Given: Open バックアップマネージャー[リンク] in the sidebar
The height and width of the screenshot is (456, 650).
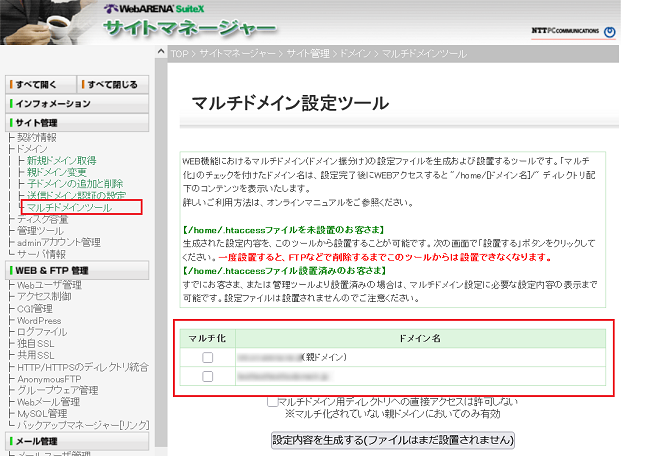Looking at the screenshot, I should pos(83,425).
